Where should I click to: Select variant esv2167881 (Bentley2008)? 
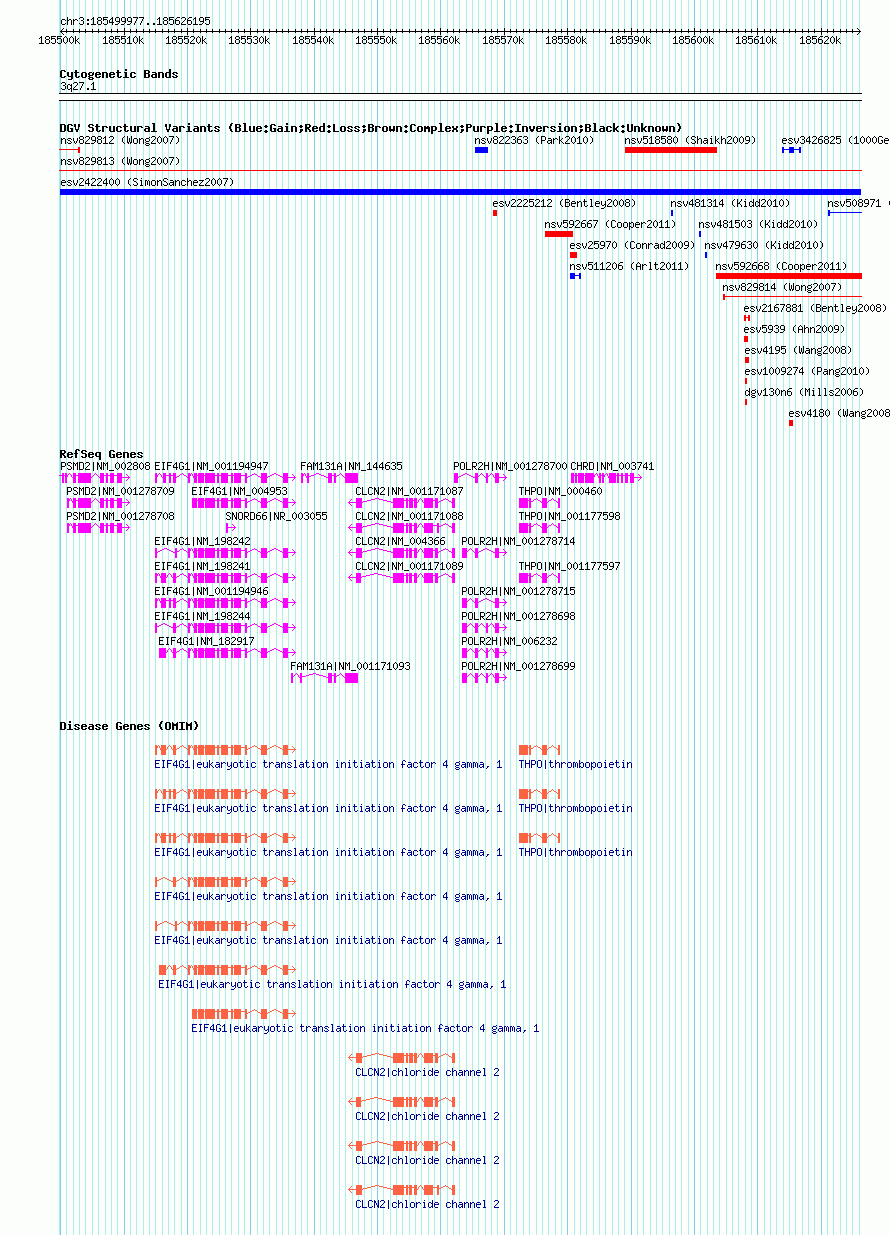(815, 309)
